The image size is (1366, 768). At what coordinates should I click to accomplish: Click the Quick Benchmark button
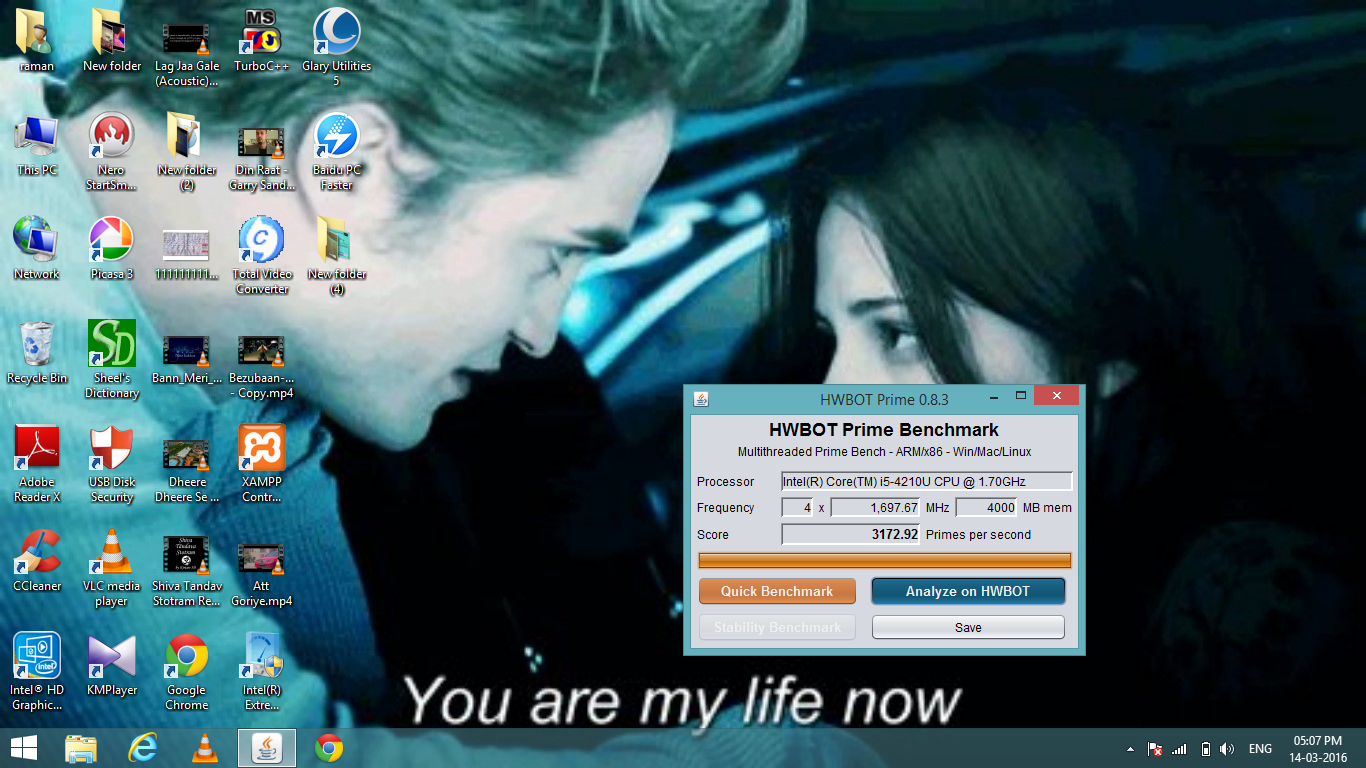[x=777, y=591]
